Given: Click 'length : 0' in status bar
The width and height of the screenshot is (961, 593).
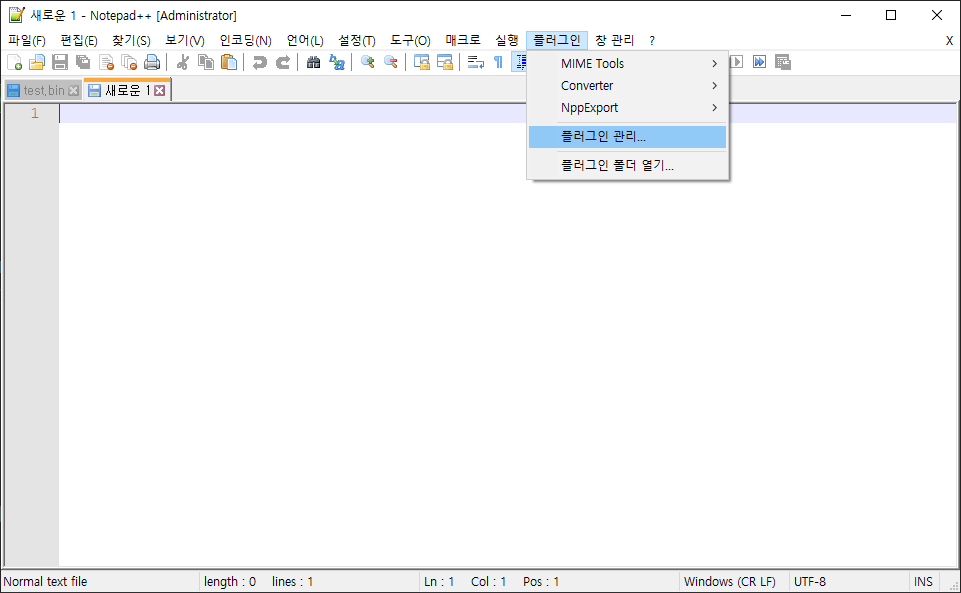Looking at the screenshot, I should coord(230,581).
